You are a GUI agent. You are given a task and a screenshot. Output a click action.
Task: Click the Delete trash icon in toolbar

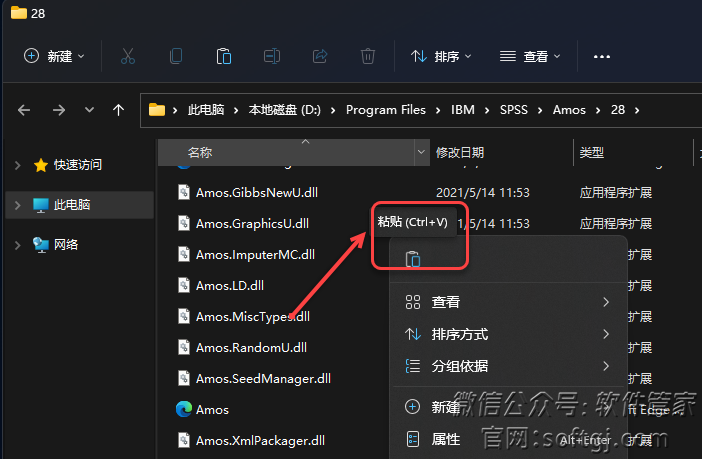tap(368, 56)
